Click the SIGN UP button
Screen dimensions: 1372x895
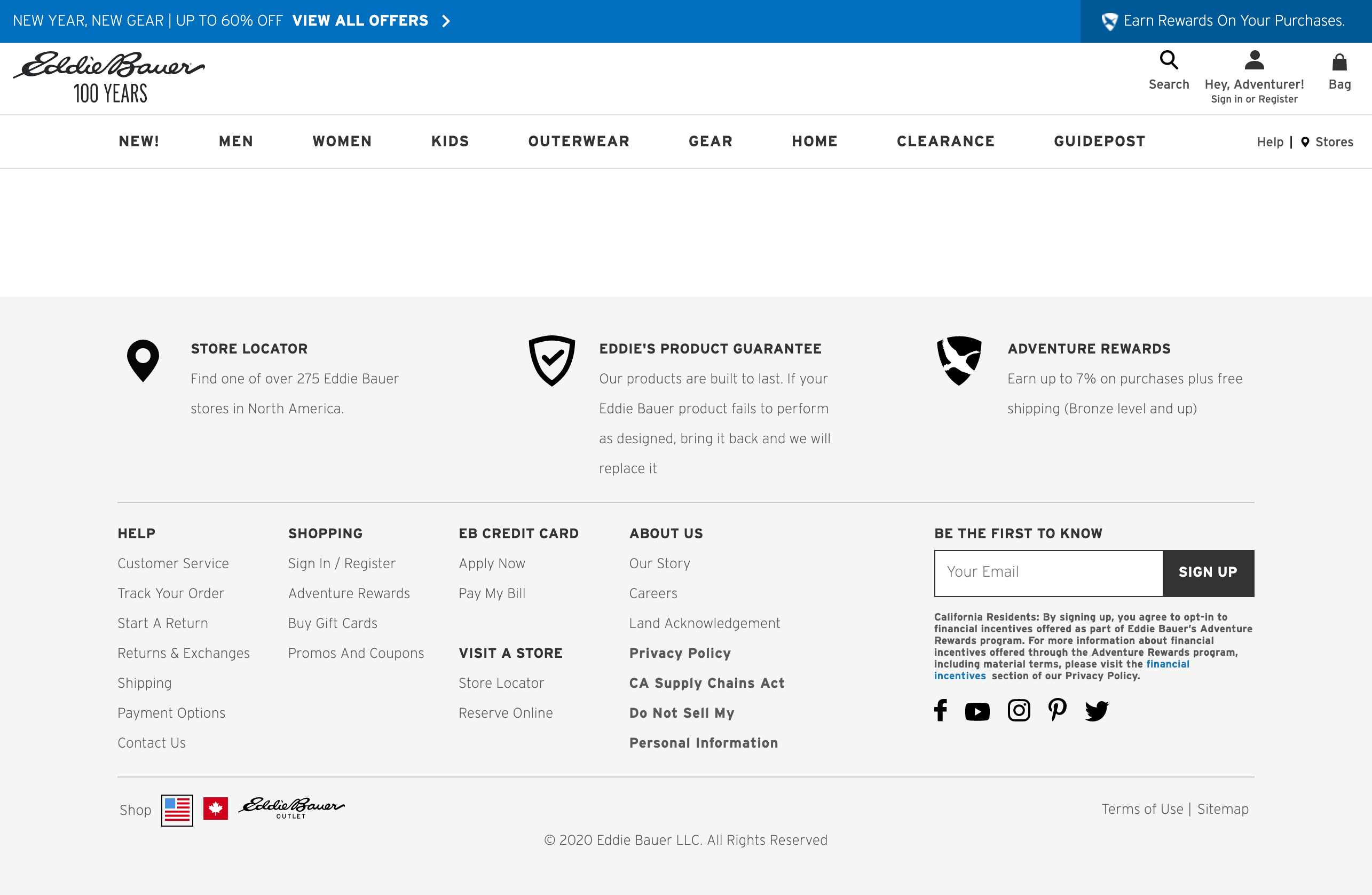(1208, 573)
